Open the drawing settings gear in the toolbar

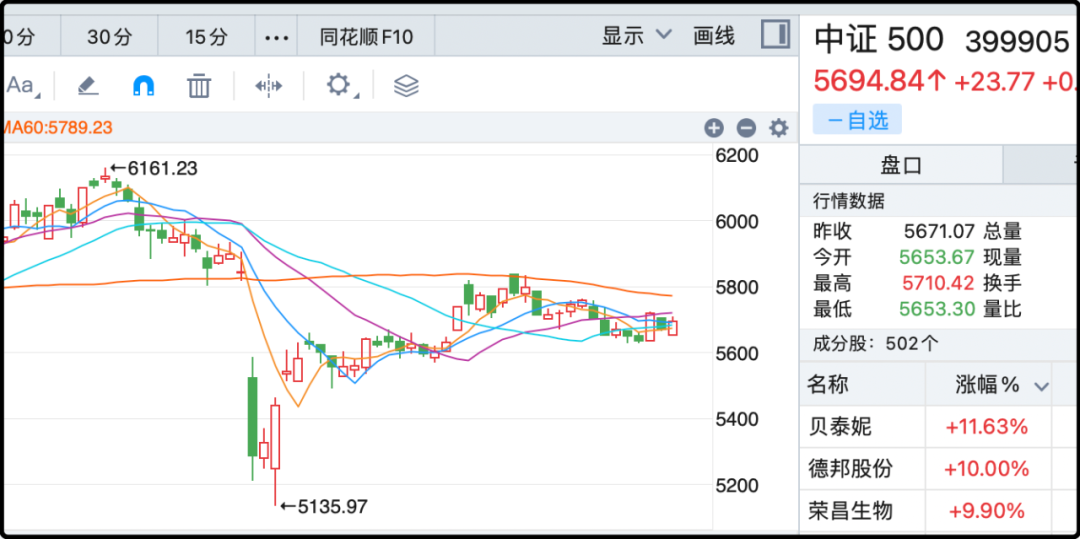click(x=339, y=85)
